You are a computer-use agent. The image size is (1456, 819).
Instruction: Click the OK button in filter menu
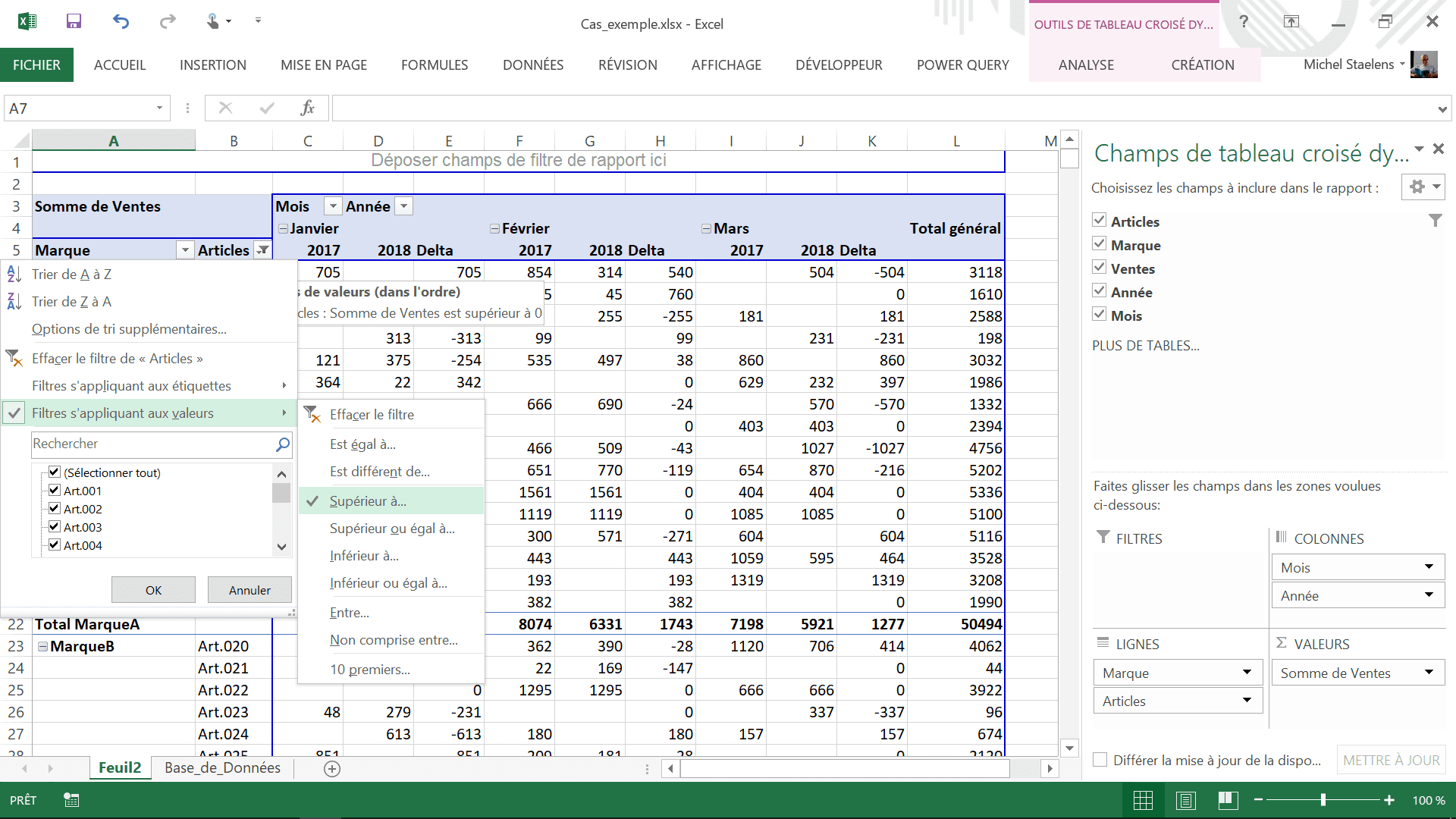click(x=153, y=590)
